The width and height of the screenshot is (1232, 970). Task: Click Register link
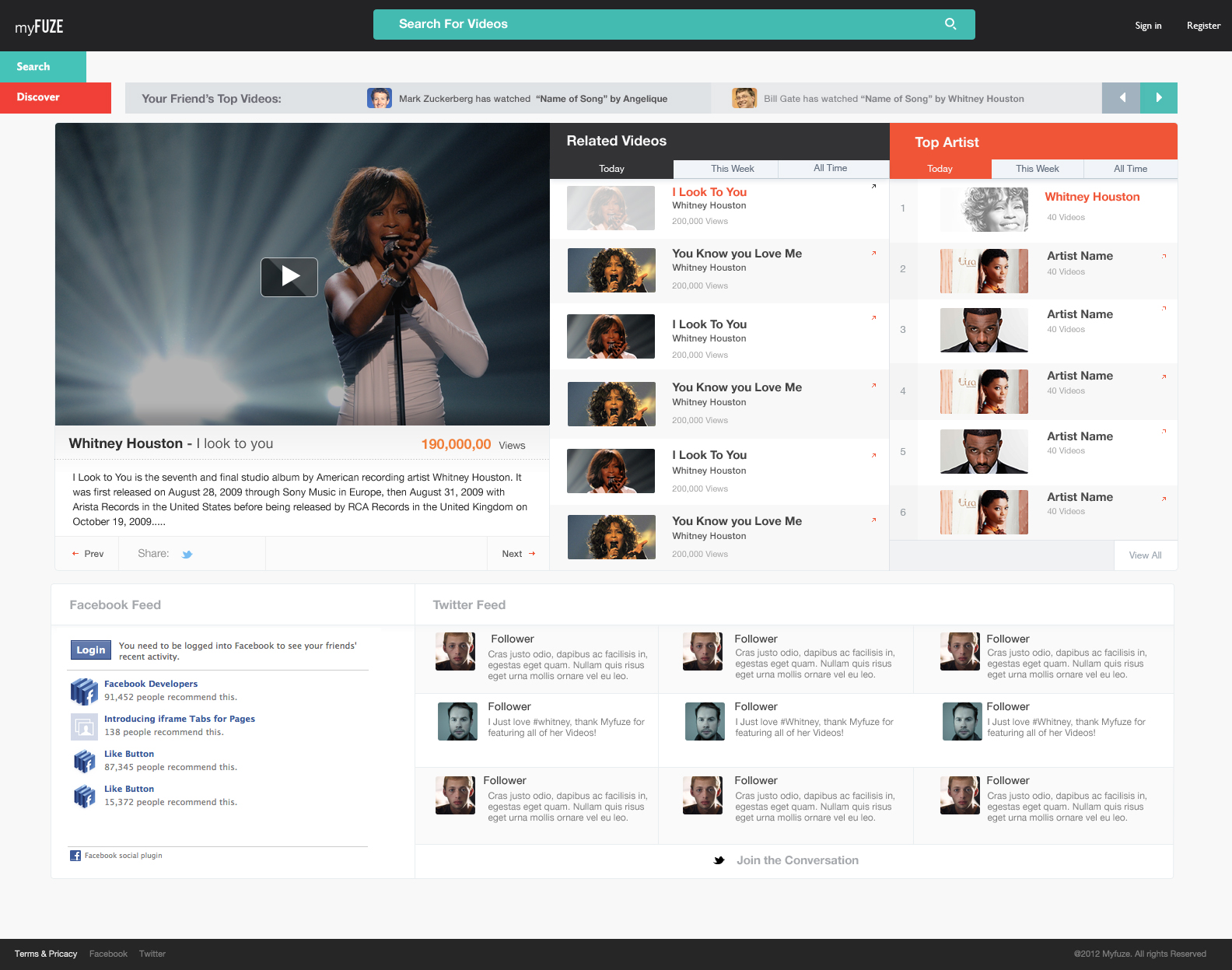[1203, 26]
